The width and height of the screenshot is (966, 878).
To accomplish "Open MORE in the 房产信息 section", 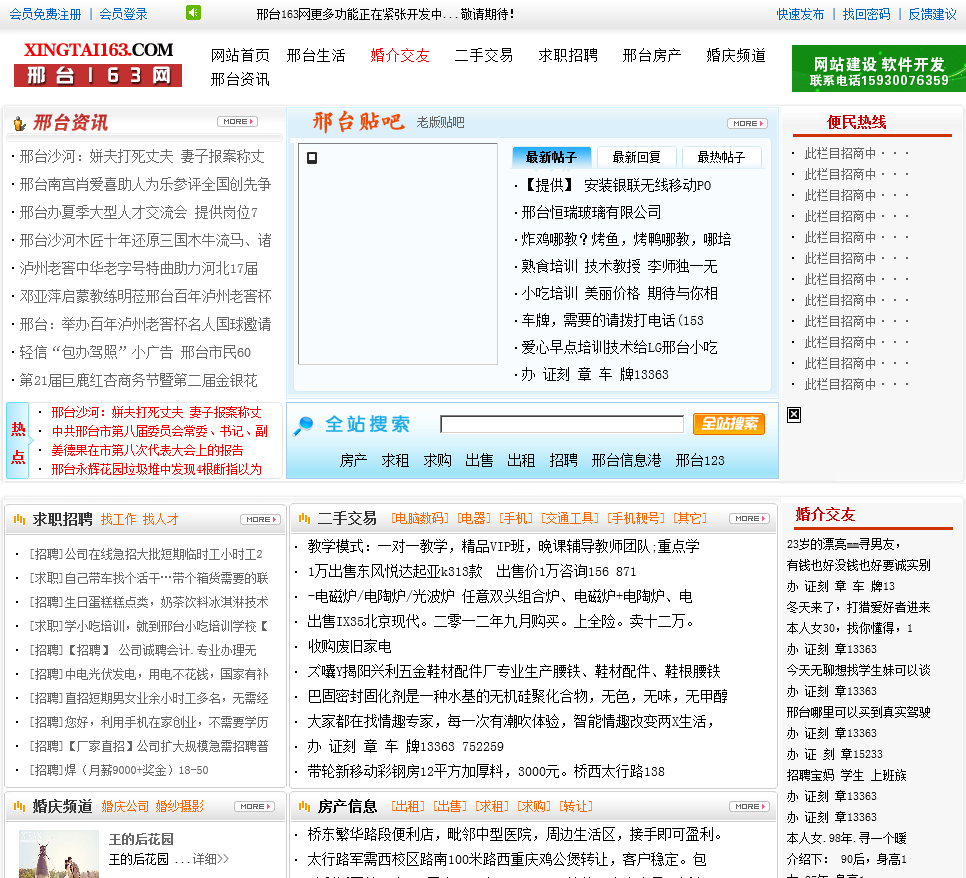I will (750, 807).
